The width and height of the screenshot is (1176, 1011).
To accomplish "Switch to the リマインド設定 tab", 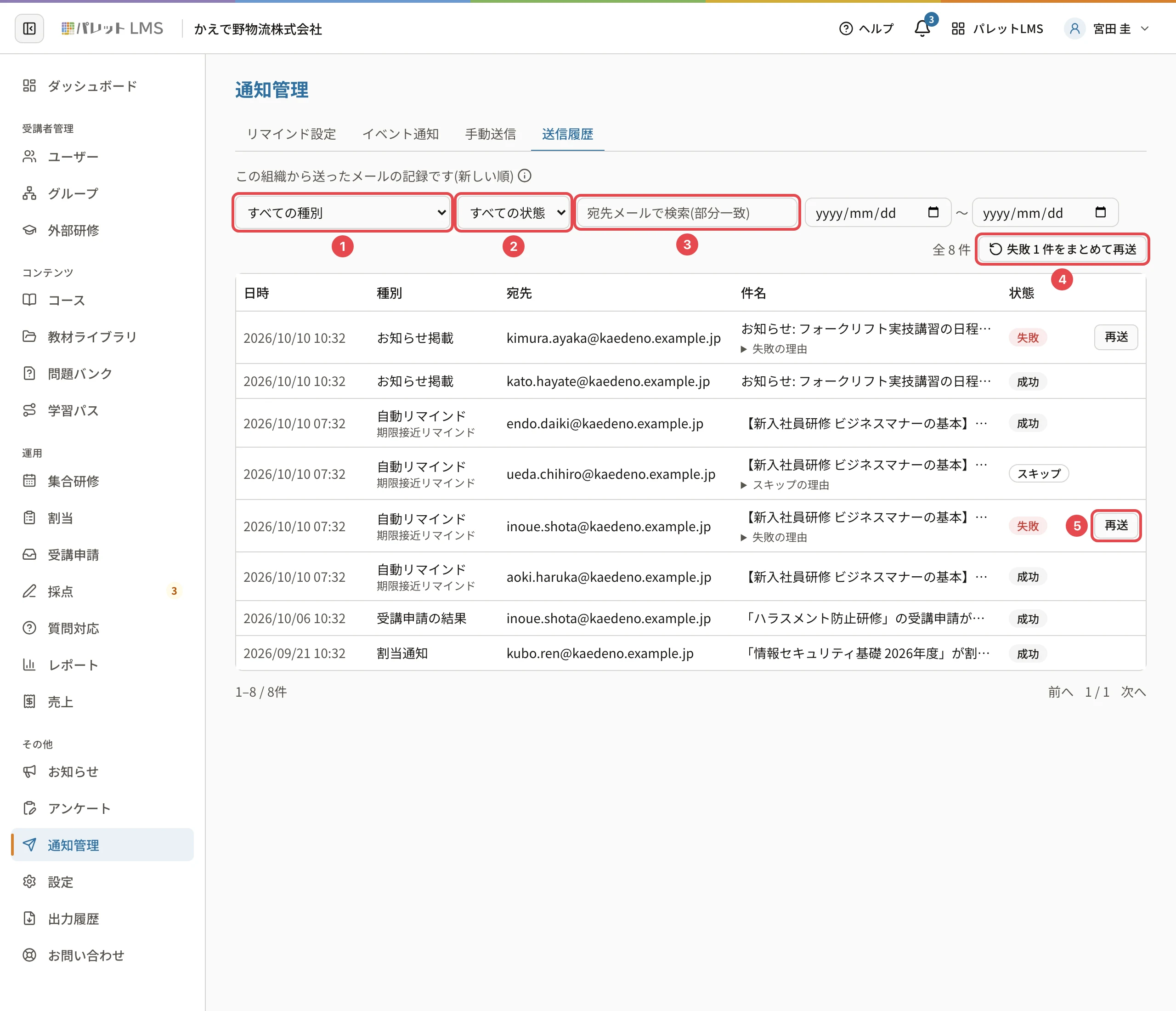I will coord(291,134).
